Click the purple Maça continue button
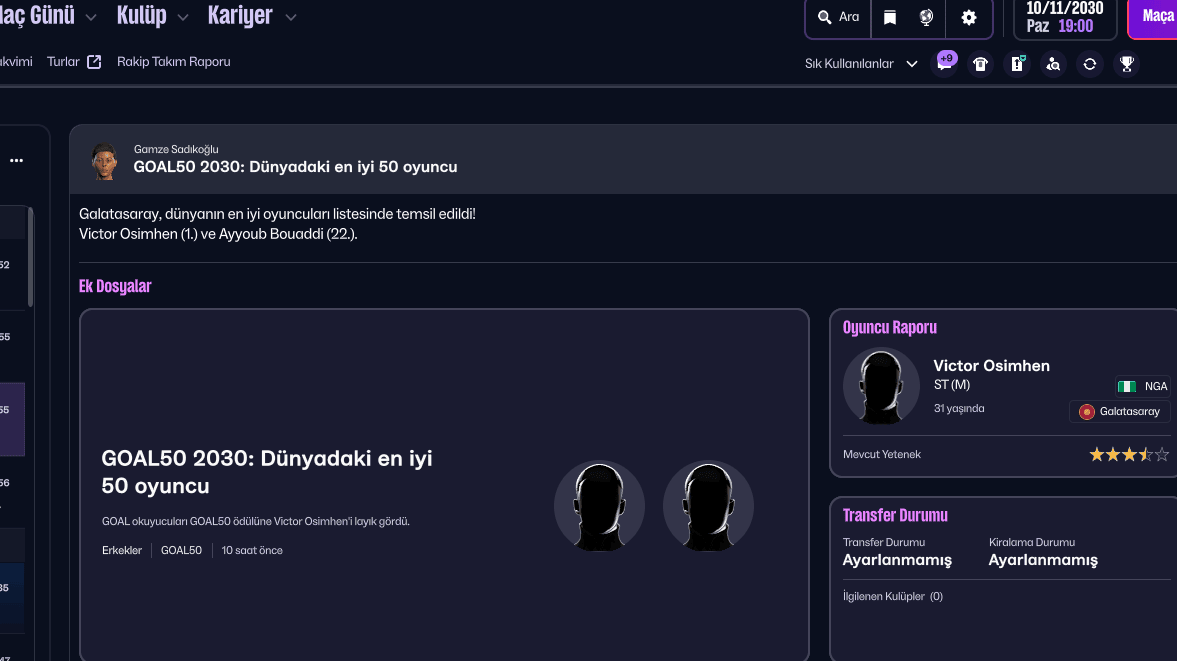 [x=1155, y=18]
